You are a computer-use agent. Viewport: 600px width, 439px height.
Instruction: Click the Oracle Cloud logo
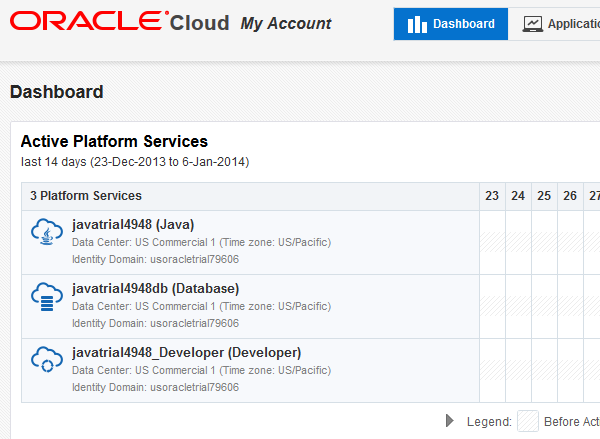coord(119,21)
